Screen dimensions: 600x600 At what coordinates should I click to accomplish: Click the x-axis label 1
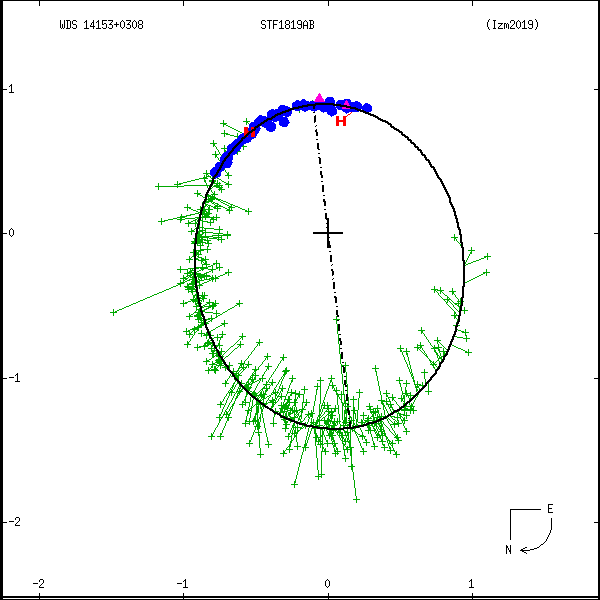(x=471, y=583)
